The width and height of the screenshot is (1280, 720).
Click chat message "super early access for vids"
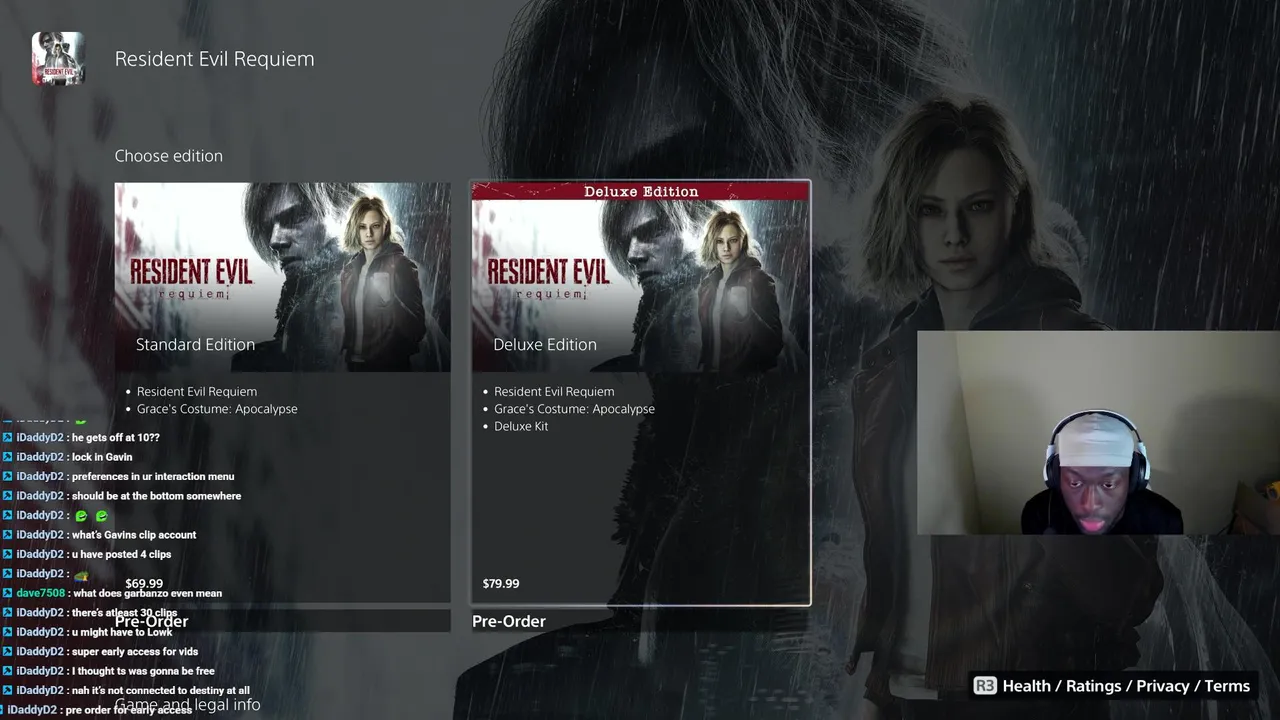(x=135, y=652)
